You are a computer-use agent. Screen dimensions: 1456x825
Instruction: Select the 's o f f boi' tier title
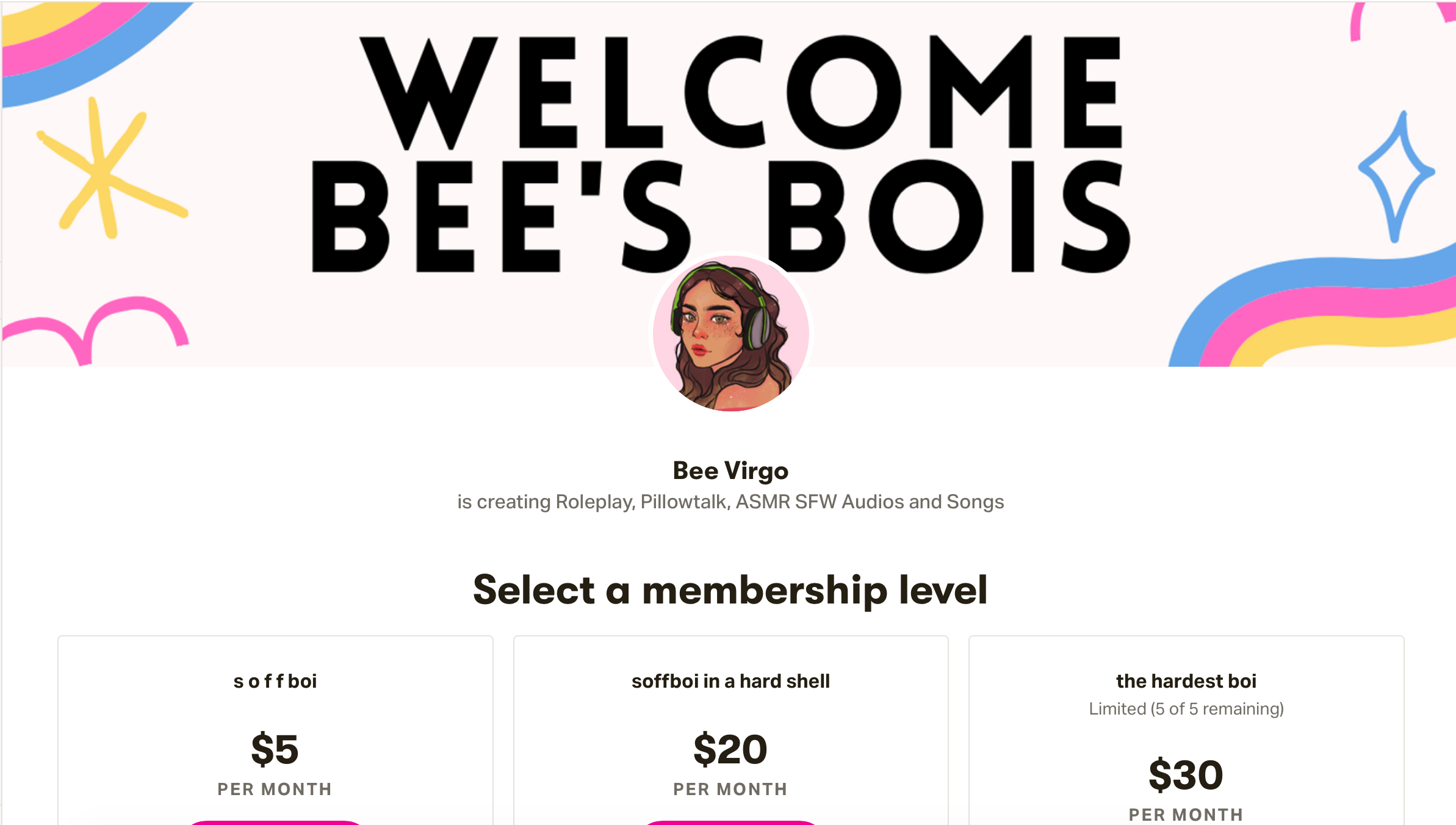[x=275, y=681]
